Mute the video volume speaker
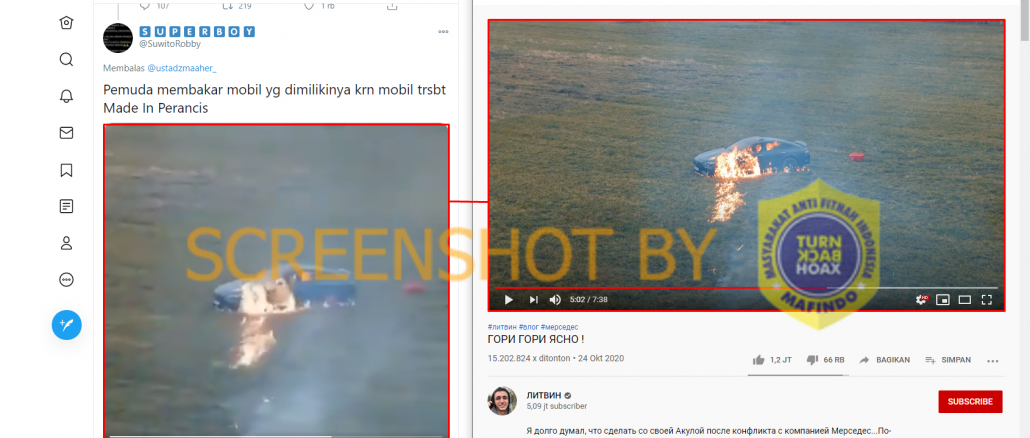This screenshot has width=1030, height=438. pos(555,300)
